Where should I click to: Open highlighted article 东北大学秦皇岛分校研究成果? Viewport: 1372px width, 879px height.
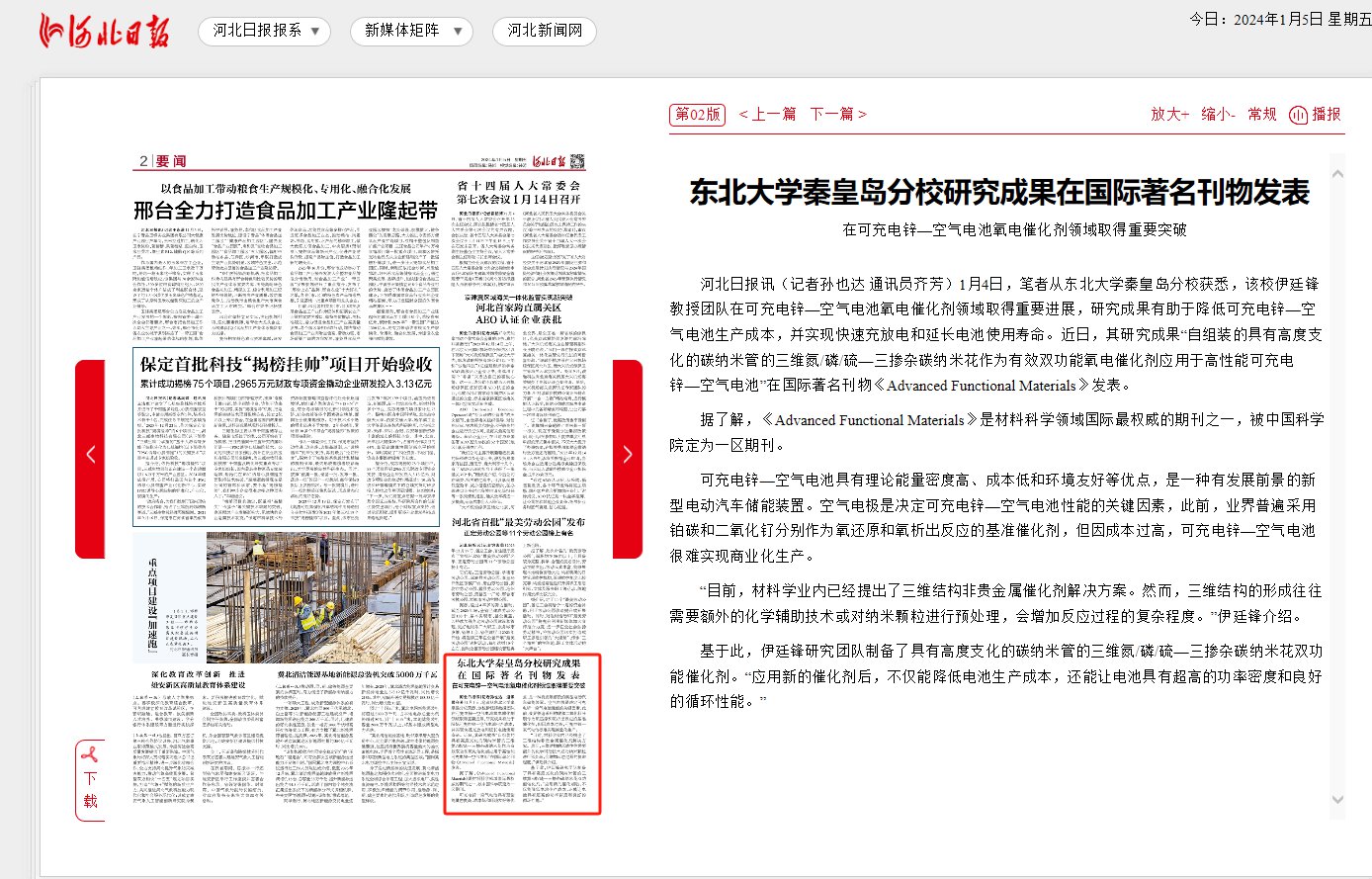pyautogui.click(x=522, y=733)
